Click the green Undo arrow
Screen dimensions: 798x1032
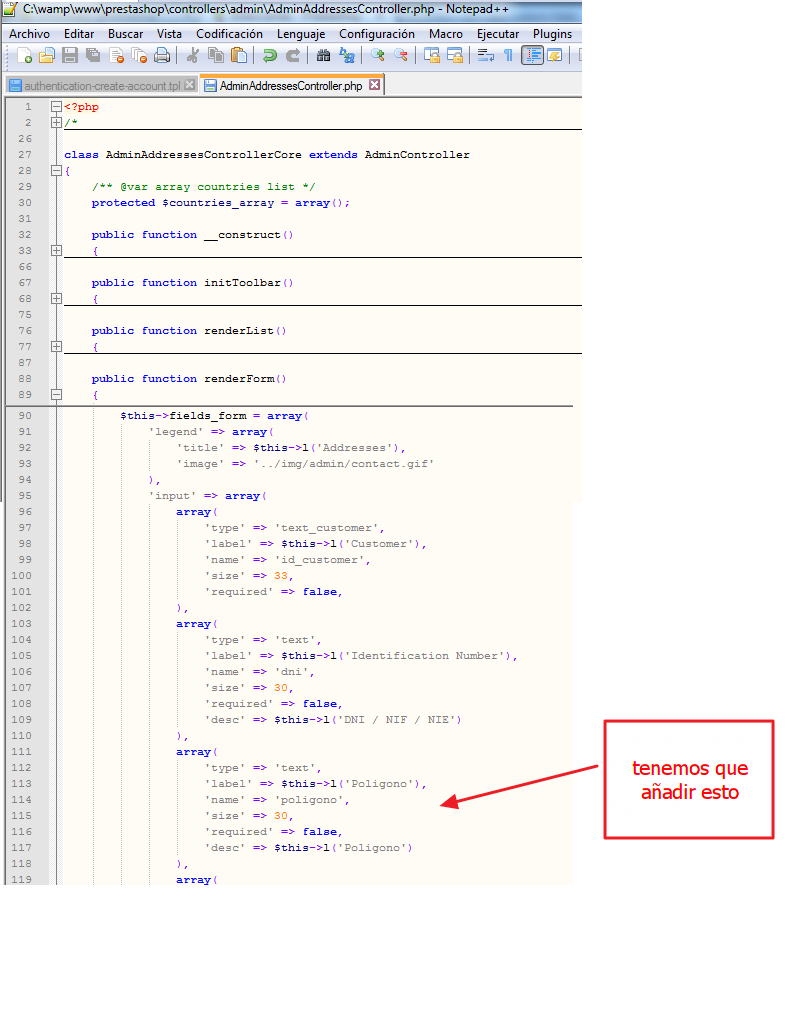point(269,55)
